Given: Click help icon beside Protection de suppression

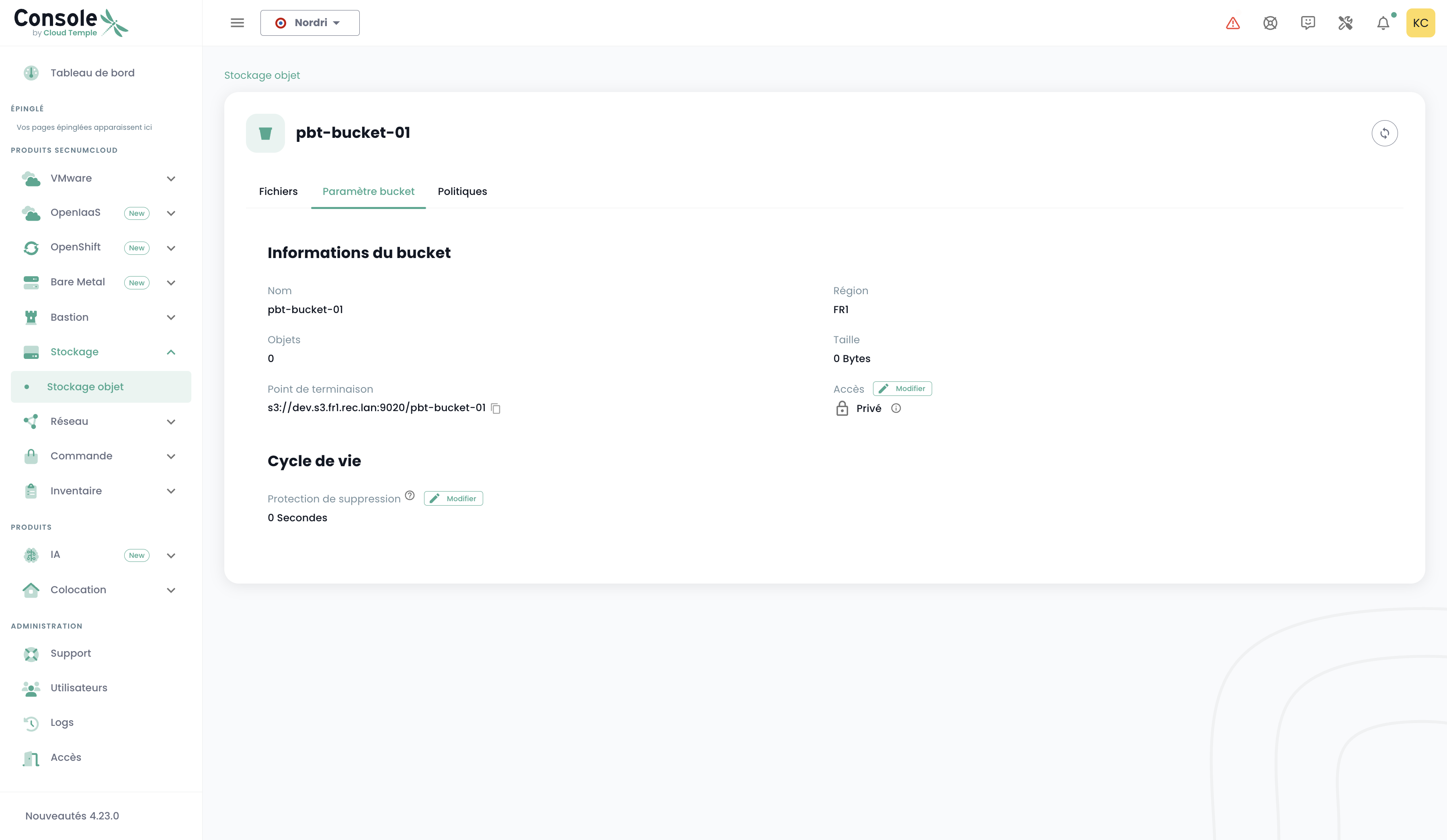Looking at the screenshot, I should (x=410, y=496).
